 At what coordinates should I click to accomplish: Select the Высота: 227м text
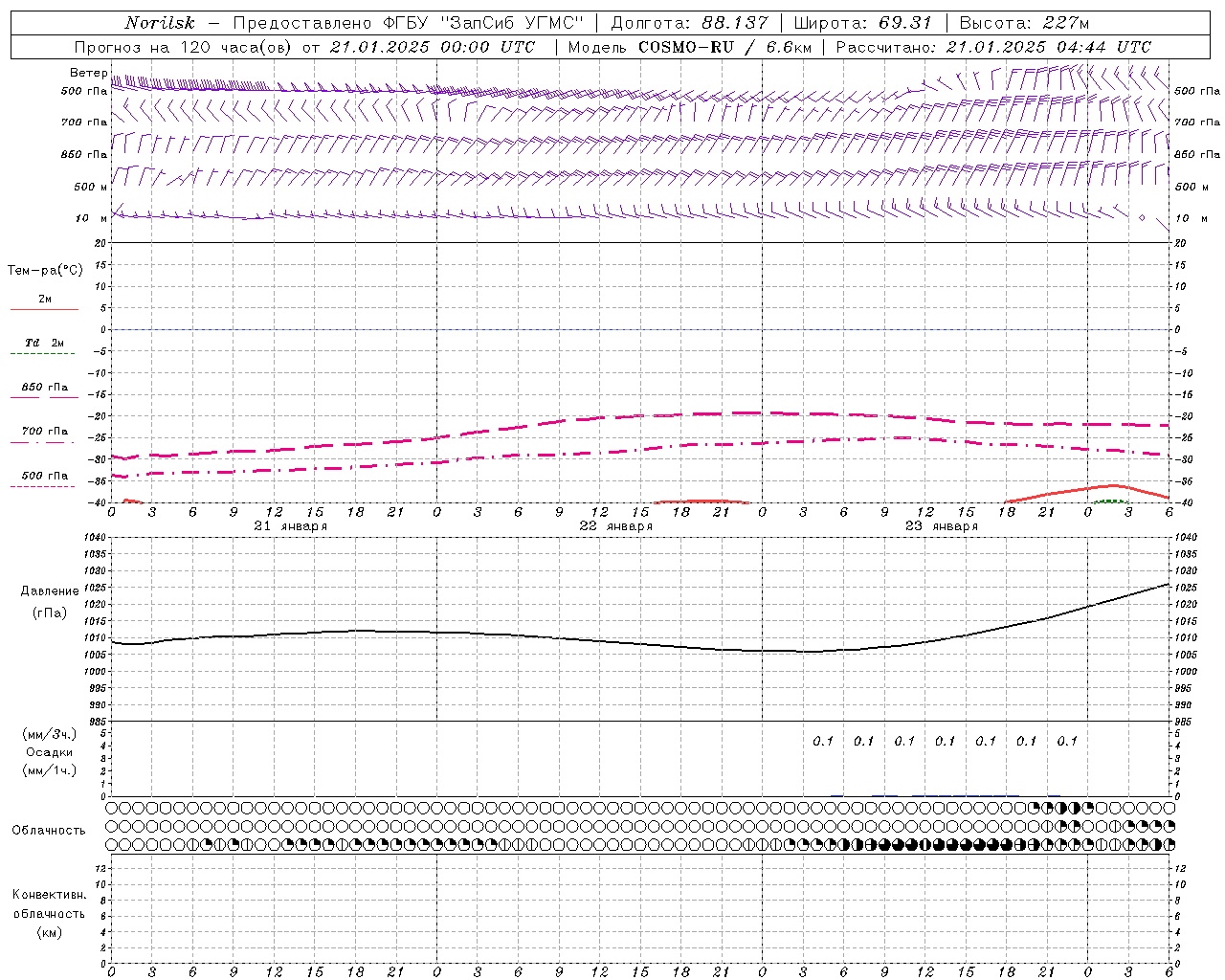[x=1023, y=23]
